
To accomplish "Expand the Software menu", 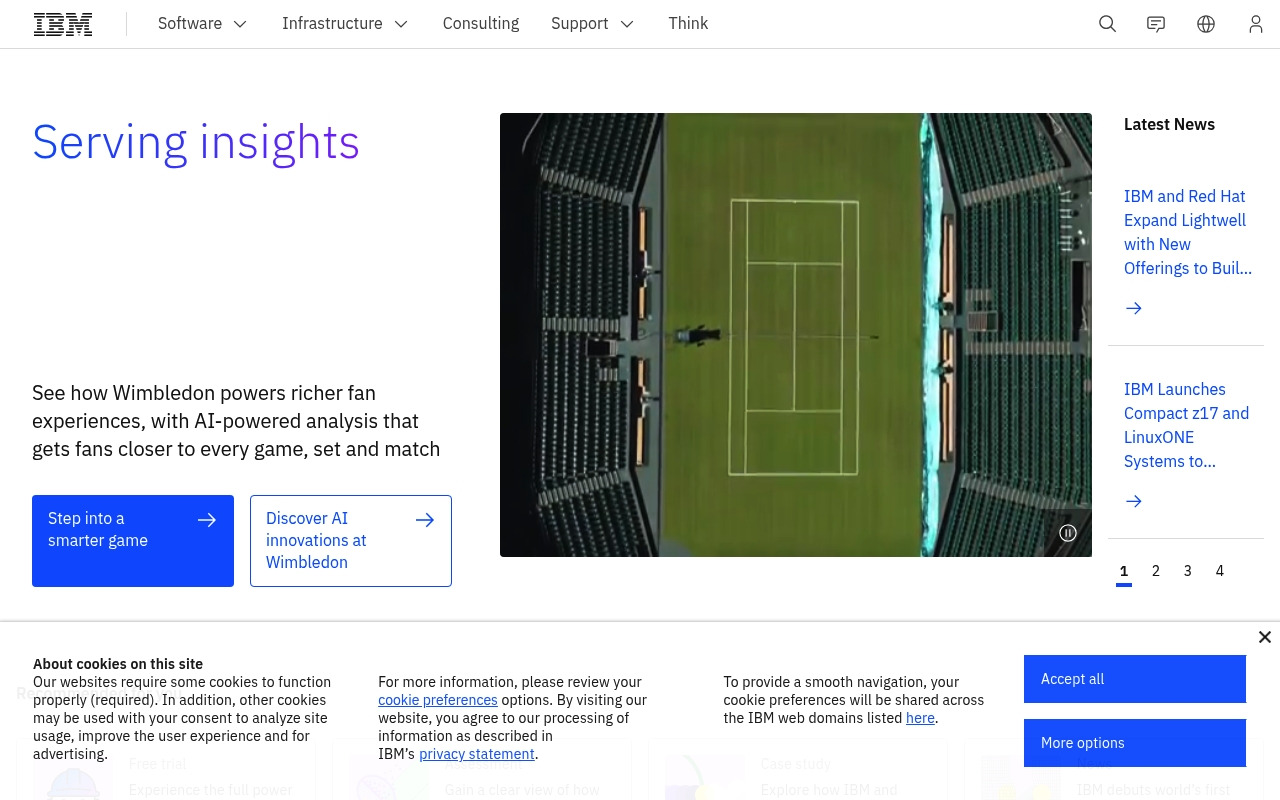I will 202,24.
